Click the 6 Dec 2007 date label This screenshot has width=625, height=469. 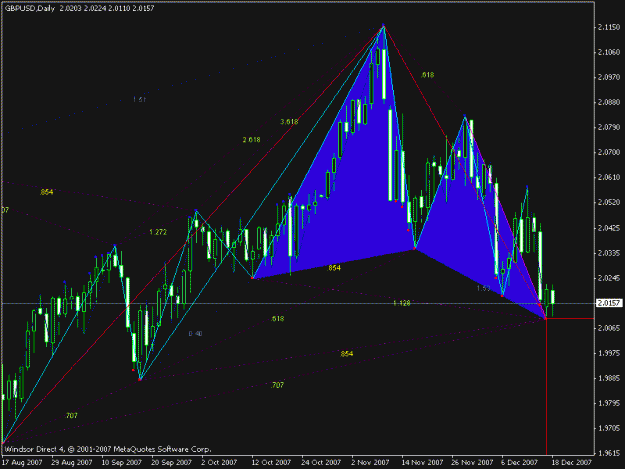tap(519, 462)
